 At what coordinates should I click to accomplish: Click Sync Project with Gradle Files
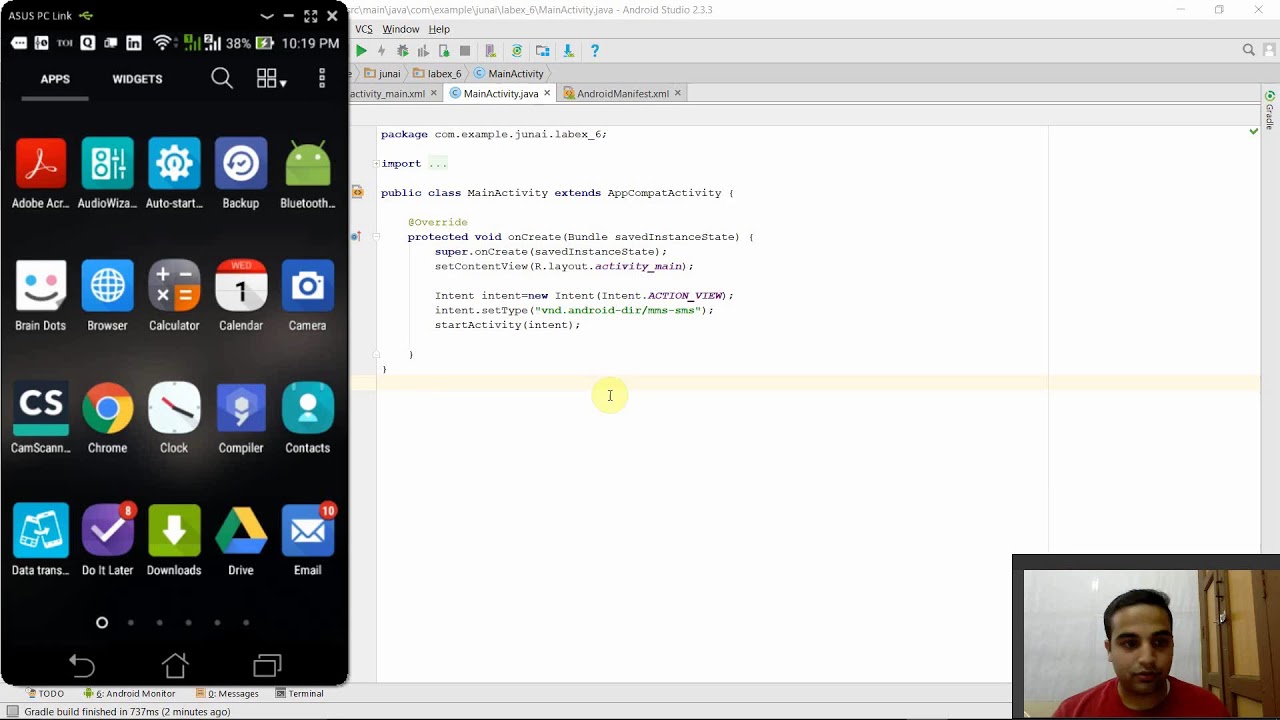(x=517, y=50)
